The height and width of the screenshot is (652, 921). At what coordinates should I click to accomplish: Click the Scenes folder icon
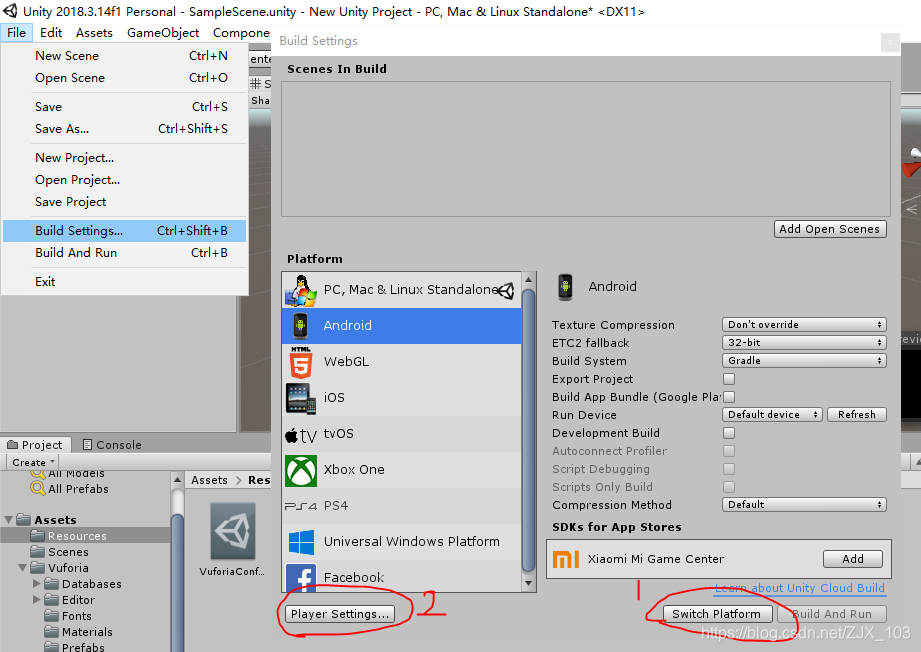(x=38, y=551)
